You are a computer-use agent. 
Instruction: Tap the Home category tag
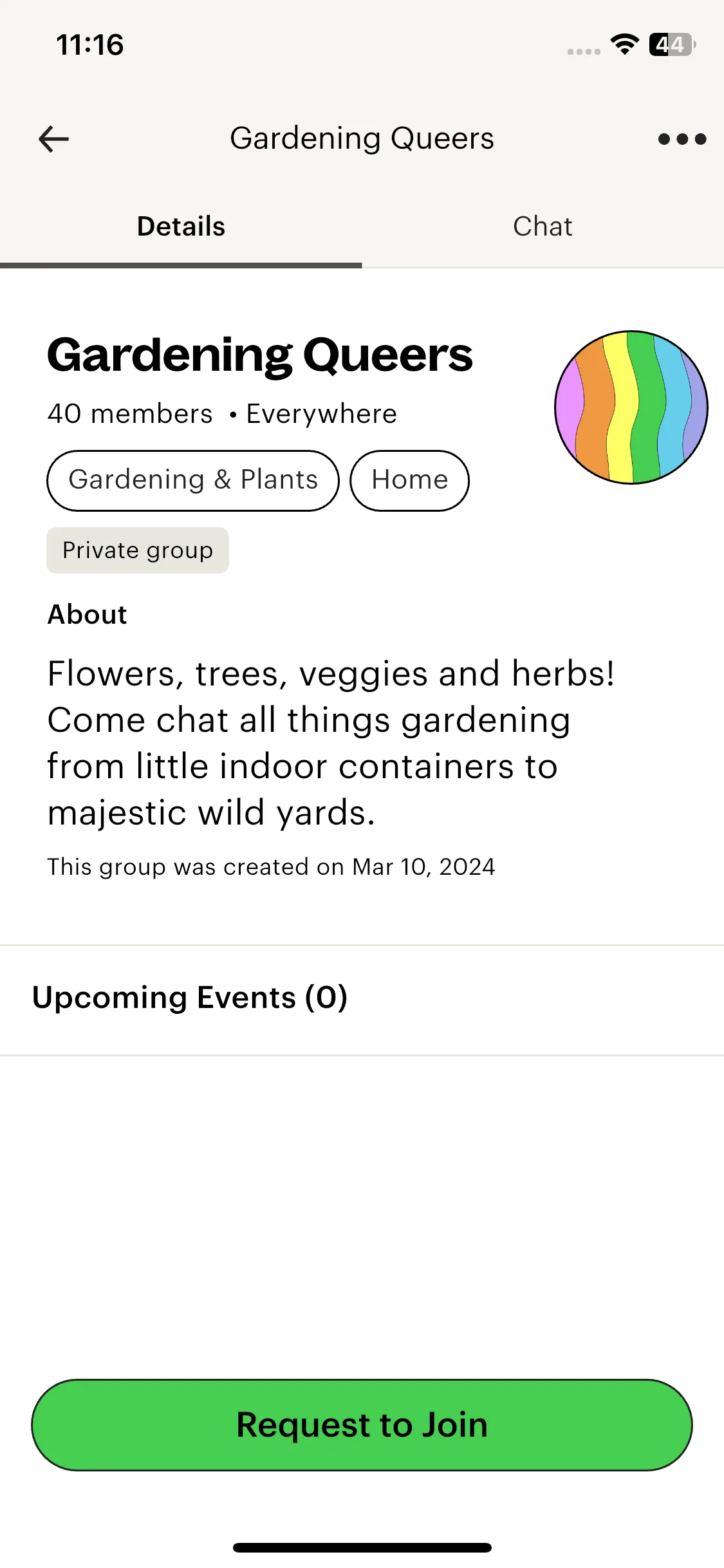click(409, 480)
